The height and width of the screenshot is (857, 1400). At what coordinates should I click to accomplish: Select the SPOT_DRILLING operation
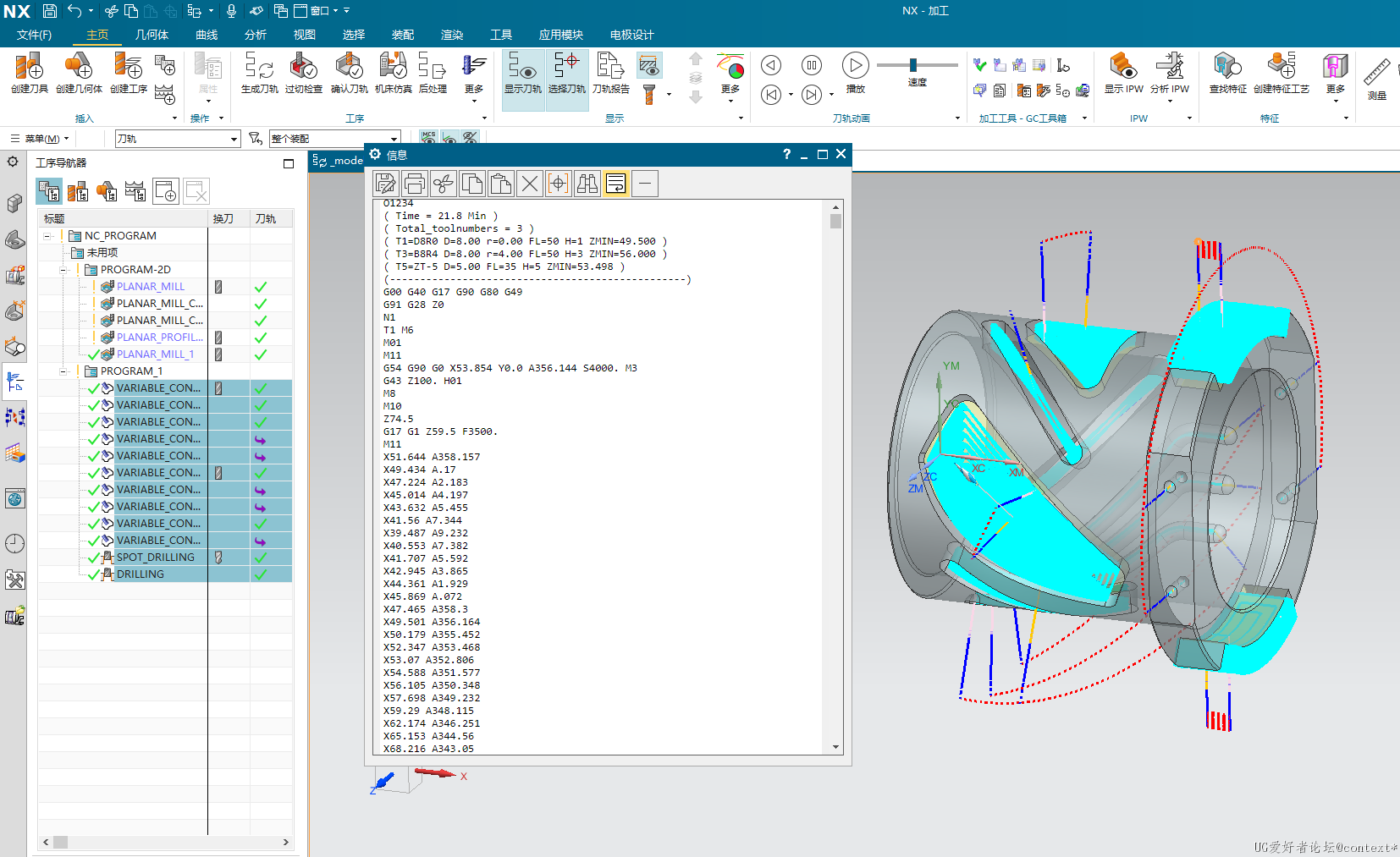pos(156,558)
